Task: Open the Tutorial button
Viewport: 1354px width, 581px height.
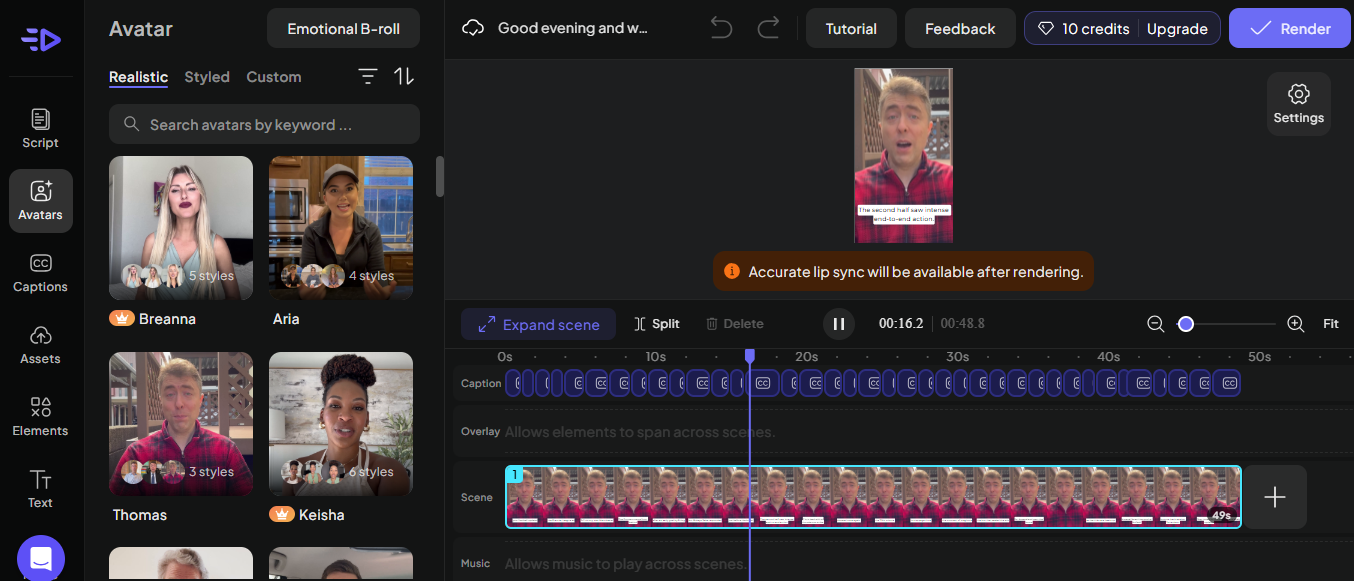Action: [x=851, y=29]
